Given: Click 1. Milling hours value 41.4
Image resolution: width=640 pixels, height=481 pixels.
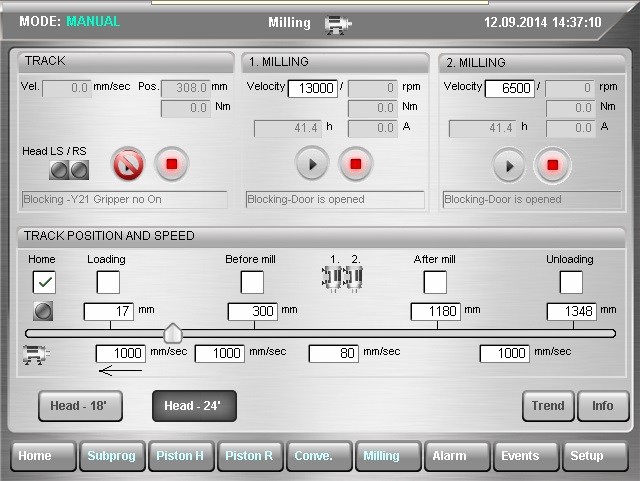Looking at the screenshot, I should [x=288, y=129].
